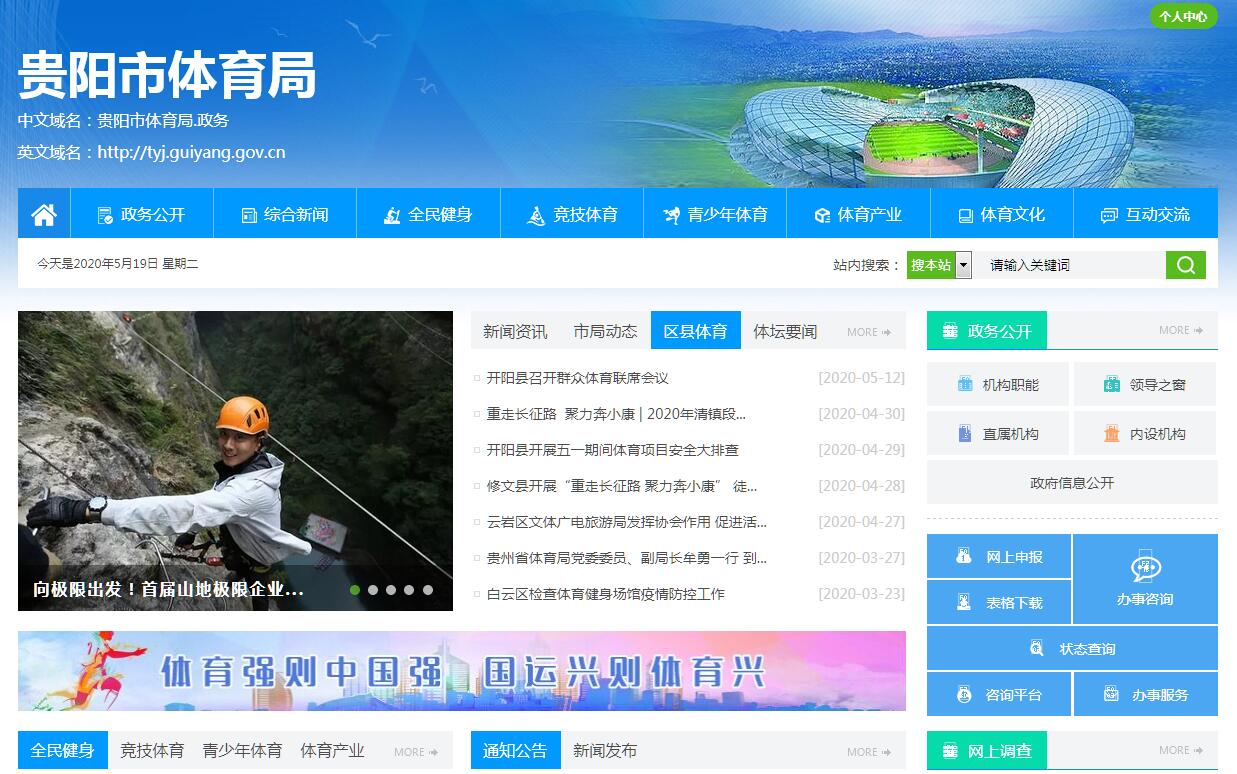The width and height of the screenshot is (1237, 774).
Task: Click the 青少年体育 nav bar icon
Action: [x=671, y=215]
